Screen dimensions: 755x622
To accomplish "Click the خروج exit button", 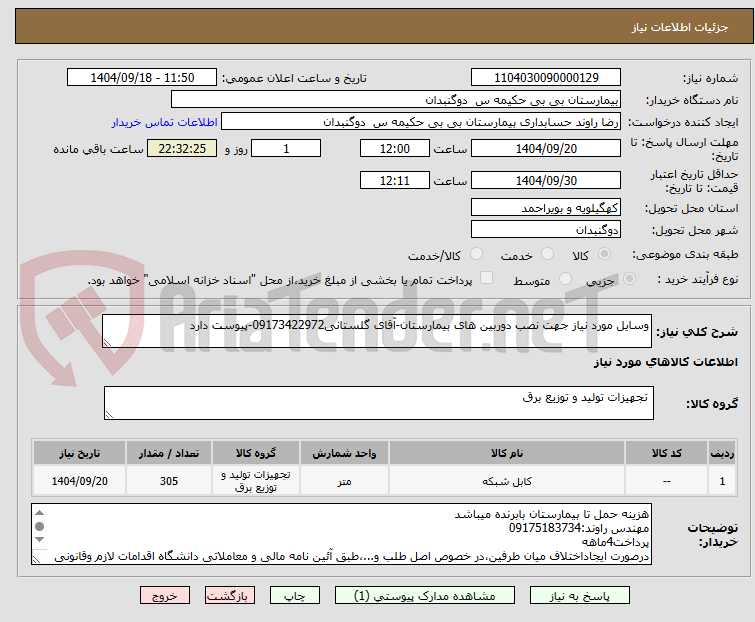I will (x=165, y=596).
